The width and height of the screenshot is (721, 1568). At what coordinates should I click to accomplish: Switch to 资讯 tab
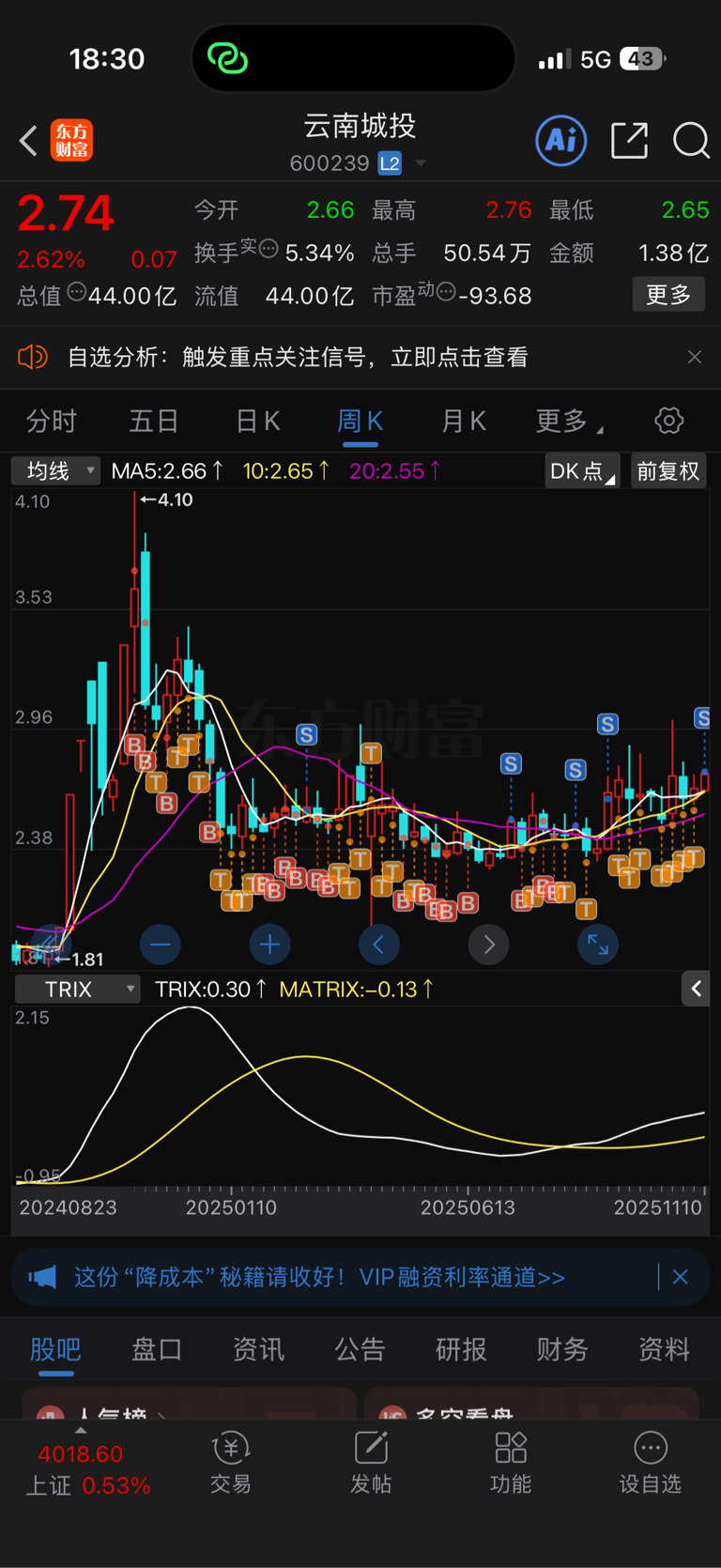tap(258, 1349)
